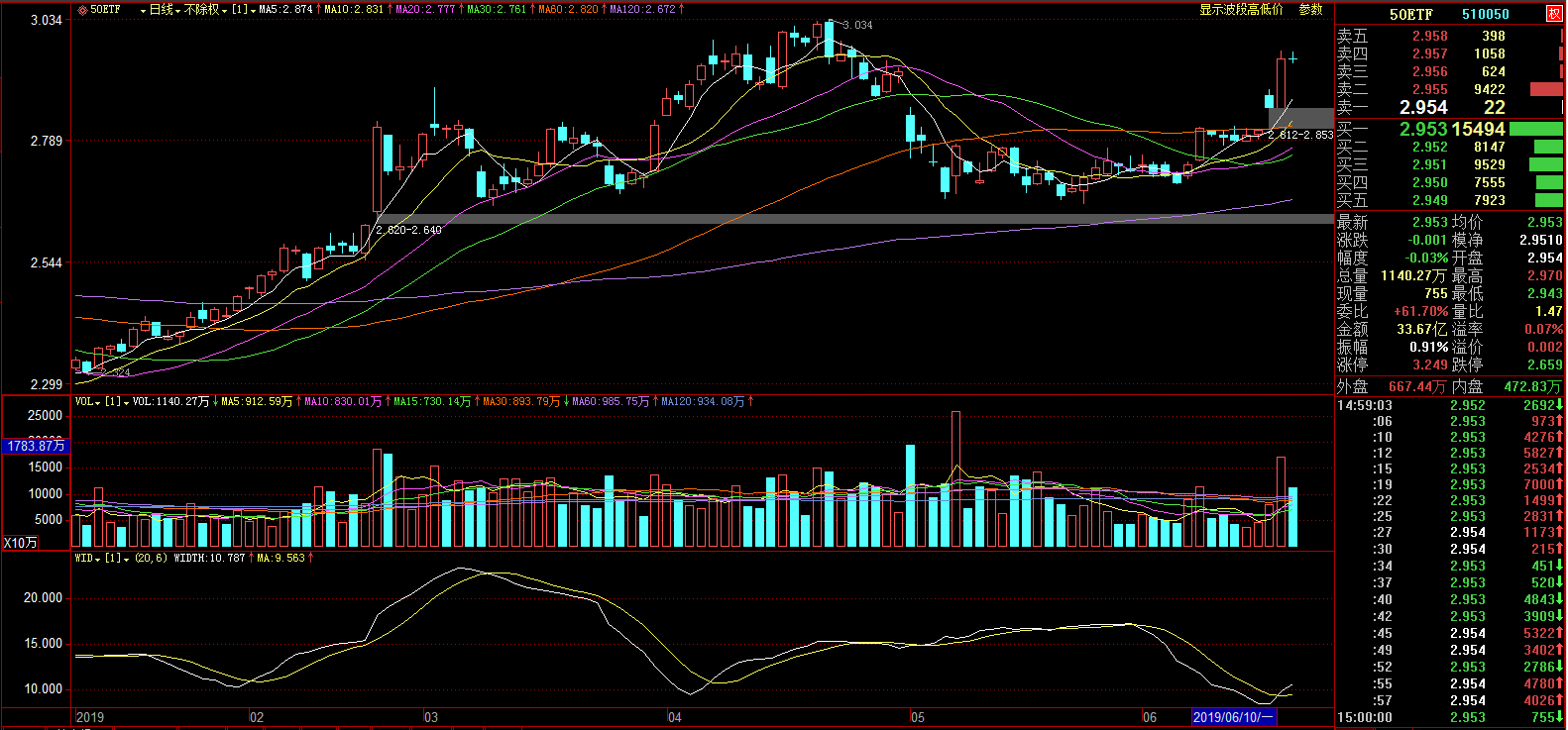Click the 总量 value 1140.27万
This screenshot has width=1568, height=730.
tap(1412, 275)
